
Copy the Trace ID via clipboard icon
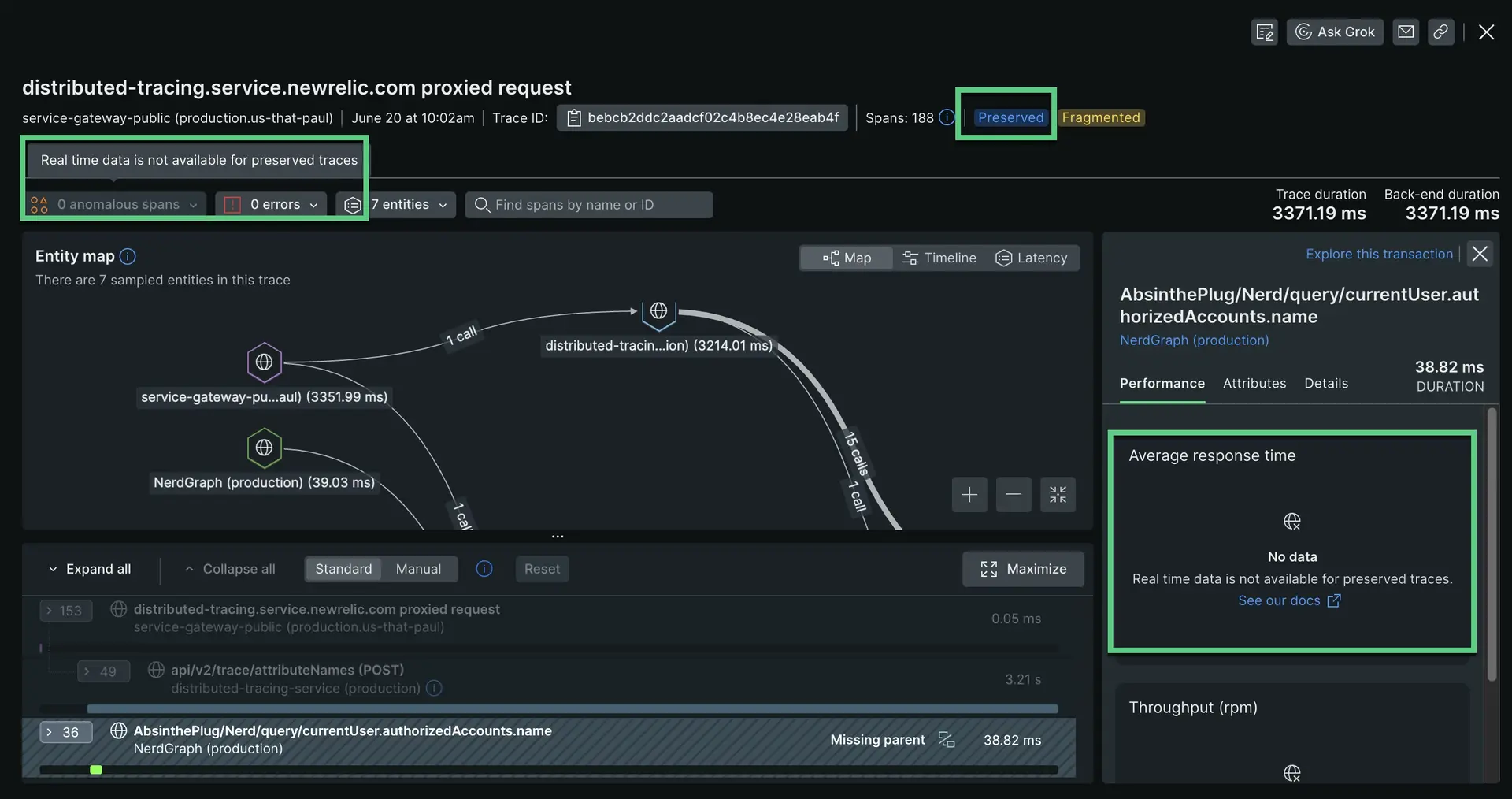coord(576,117)
